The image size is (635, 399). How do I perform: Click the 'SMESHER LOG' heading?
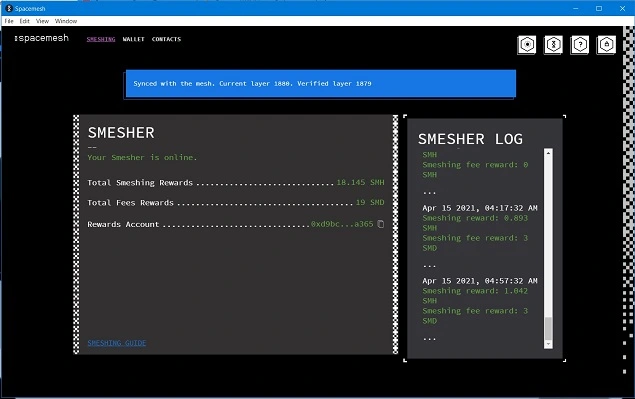[470, 139]
